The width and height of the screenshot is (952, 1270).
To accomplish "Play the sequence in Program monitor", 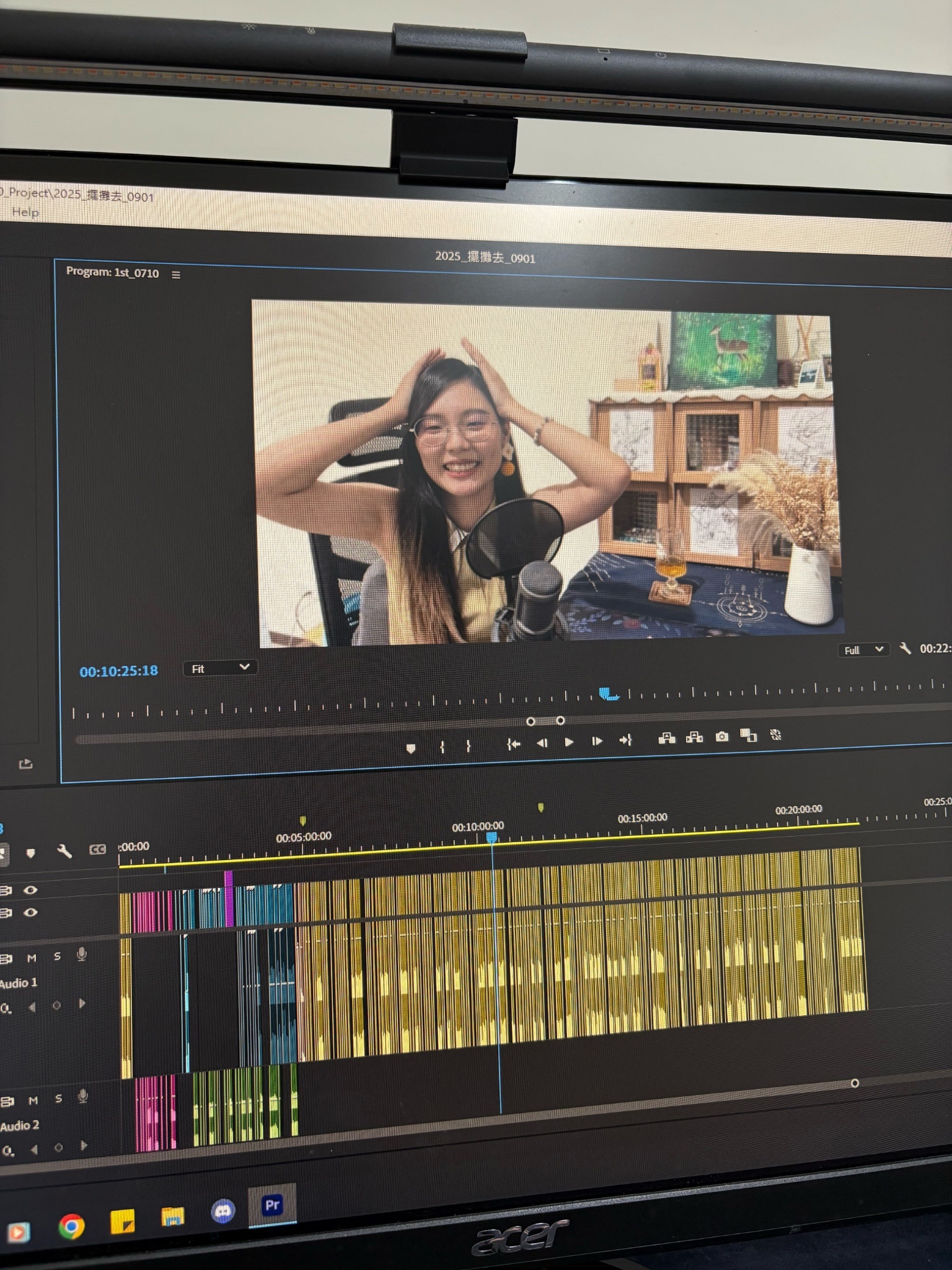I will [x=569, y=742].
